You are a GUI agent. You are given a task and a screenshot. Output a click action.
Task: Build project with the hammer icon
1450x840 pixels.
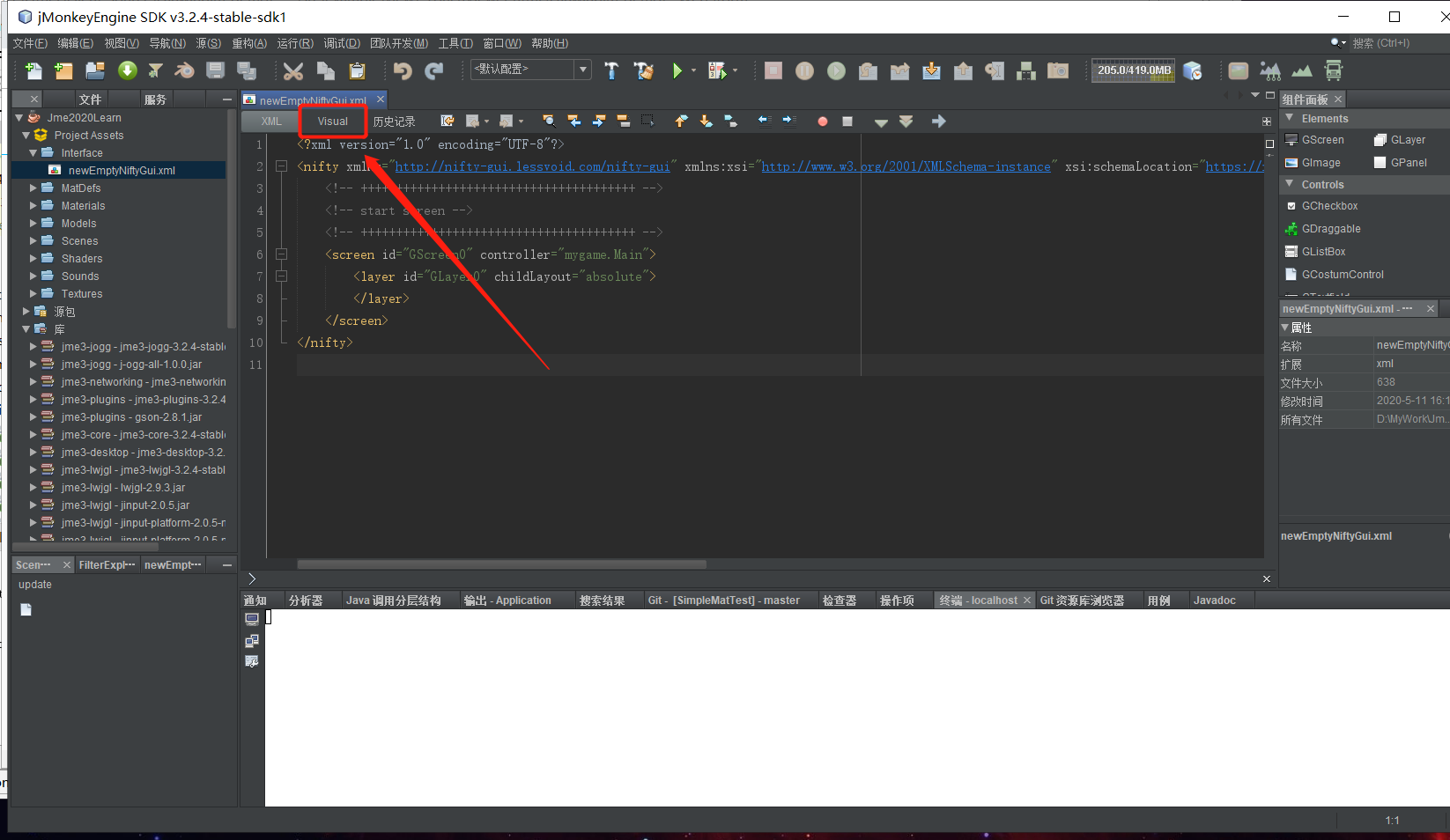pos(611,70)
